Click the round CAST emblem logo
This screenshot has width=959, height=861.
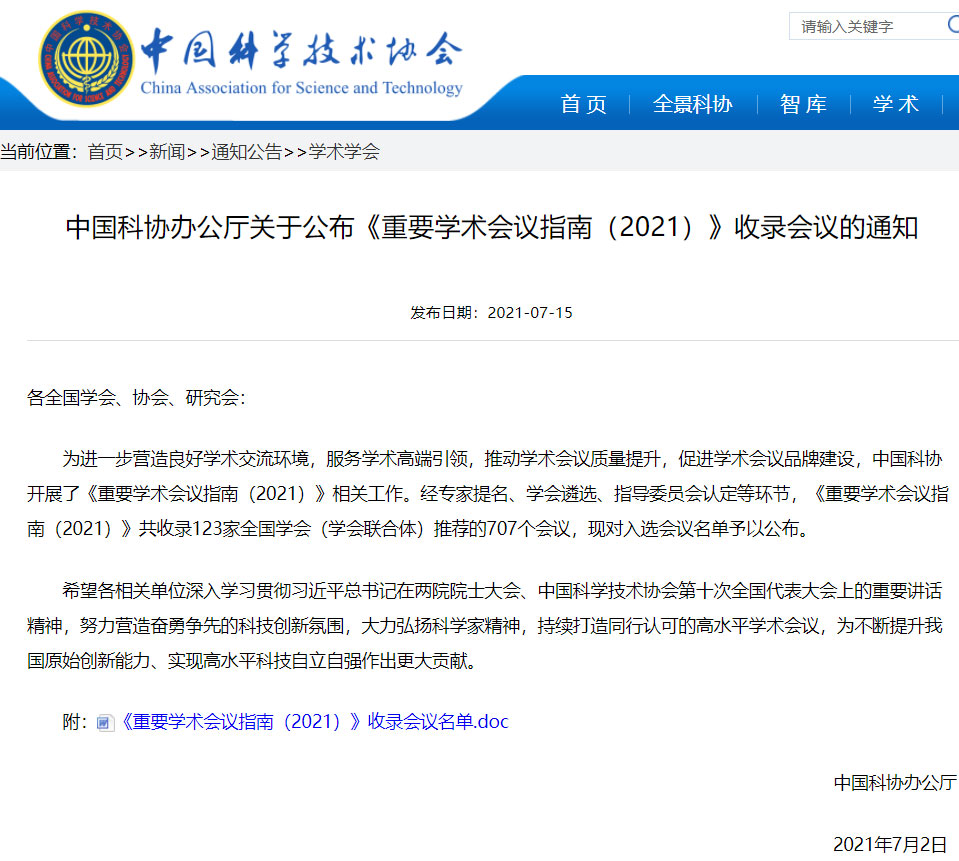[x=86, y=59]
